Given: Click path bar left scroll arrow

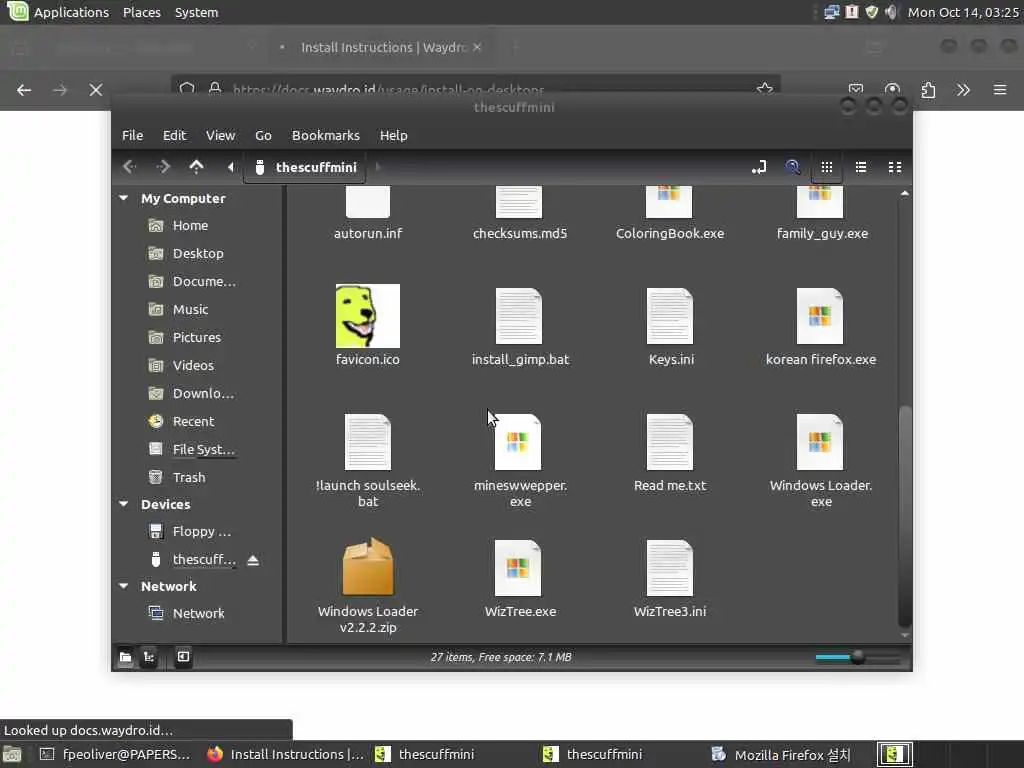Looking at the screenshot, I should tap(230, 167).
